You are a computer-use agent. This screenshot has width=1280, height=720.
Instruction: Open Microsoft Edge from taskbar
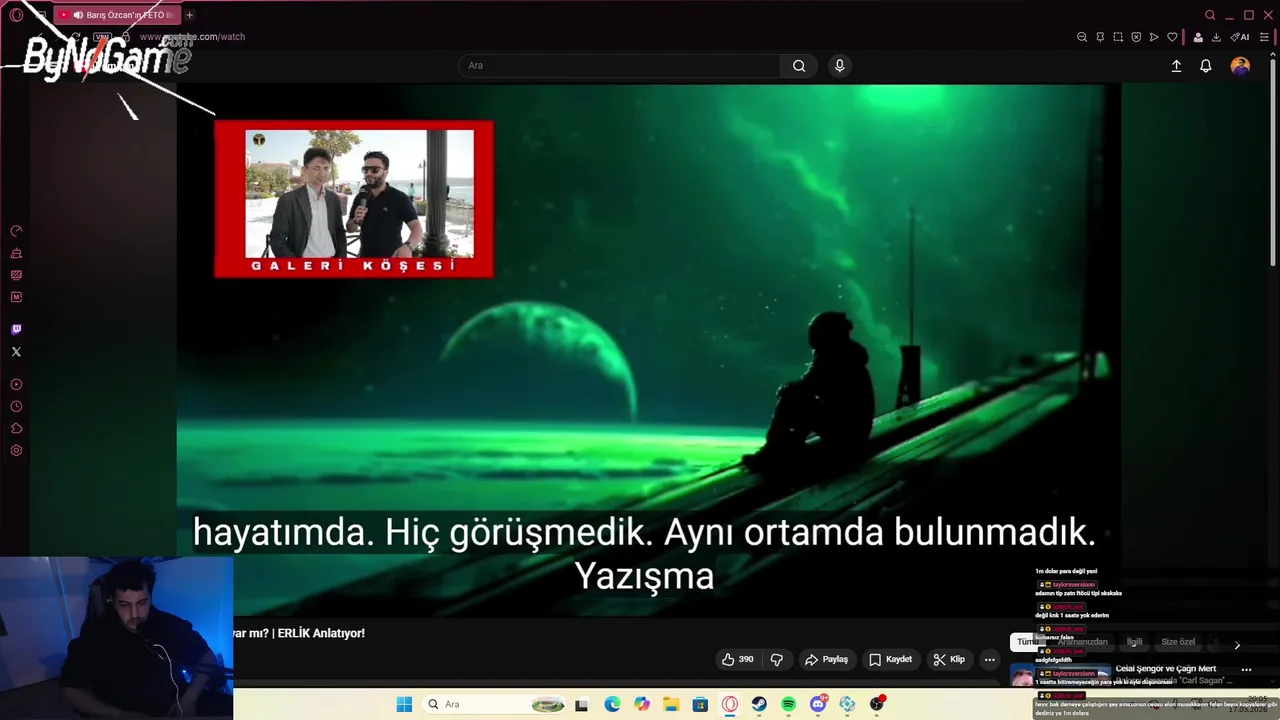612,704
